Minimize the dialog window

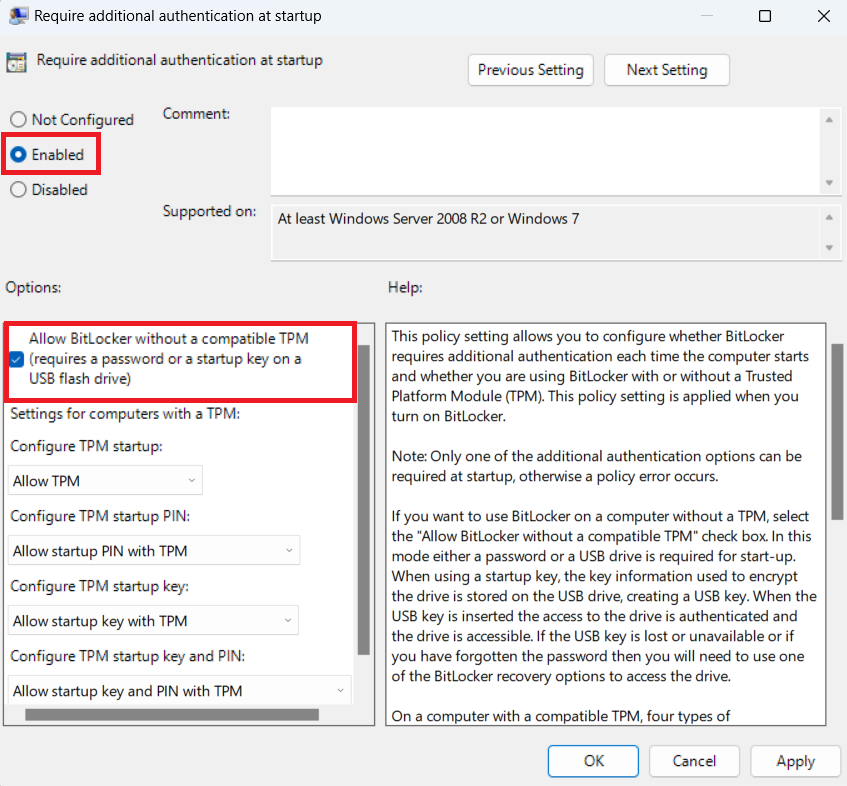(707, 16)
